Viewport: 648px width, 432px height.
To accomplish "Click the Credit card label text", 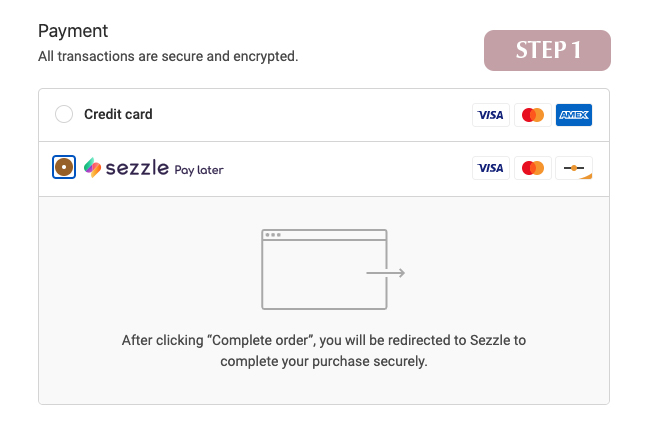I will point(118,114).
